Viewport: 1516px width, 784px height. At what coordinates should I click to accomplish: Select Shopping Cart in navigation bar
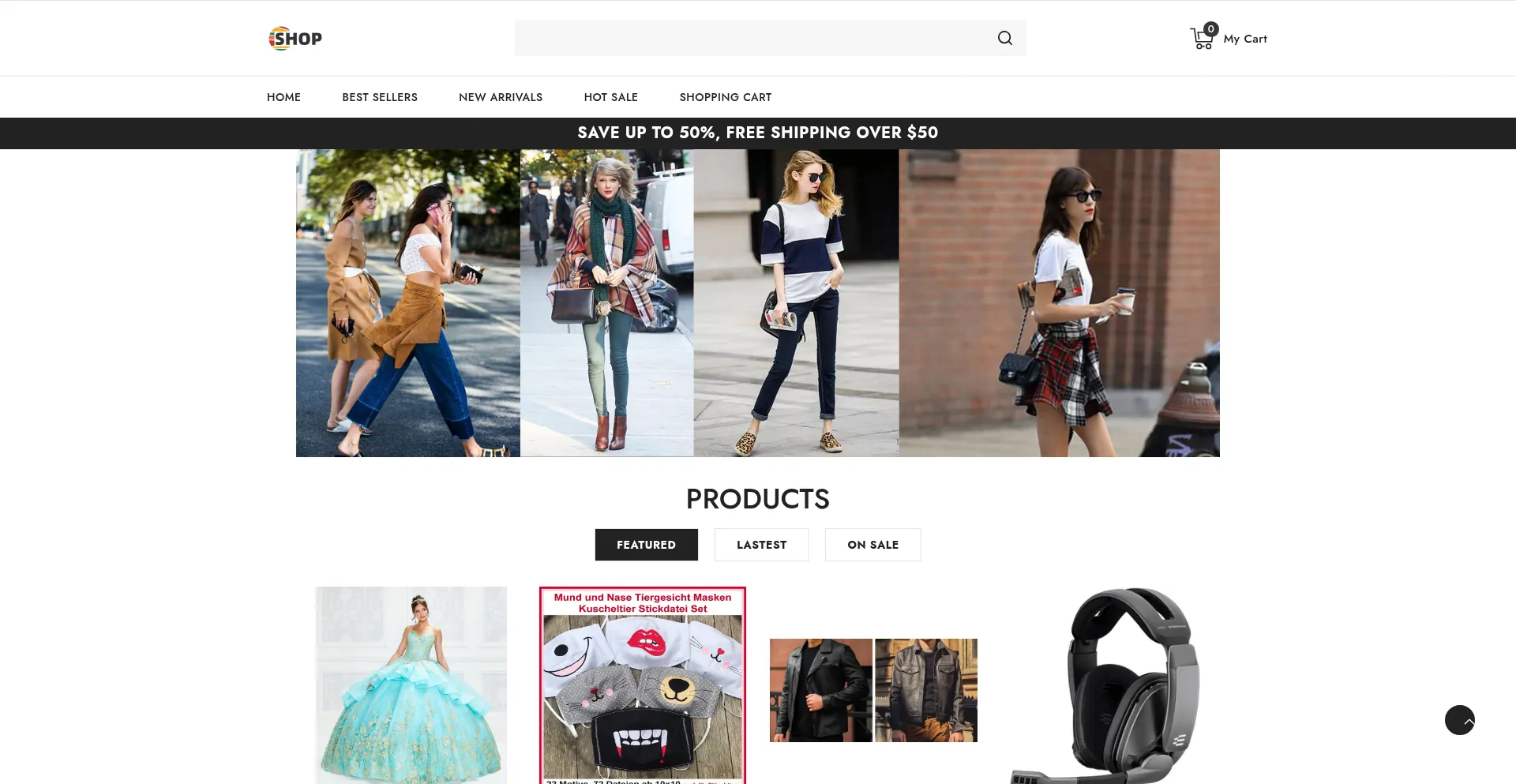(x=725, y=97)
